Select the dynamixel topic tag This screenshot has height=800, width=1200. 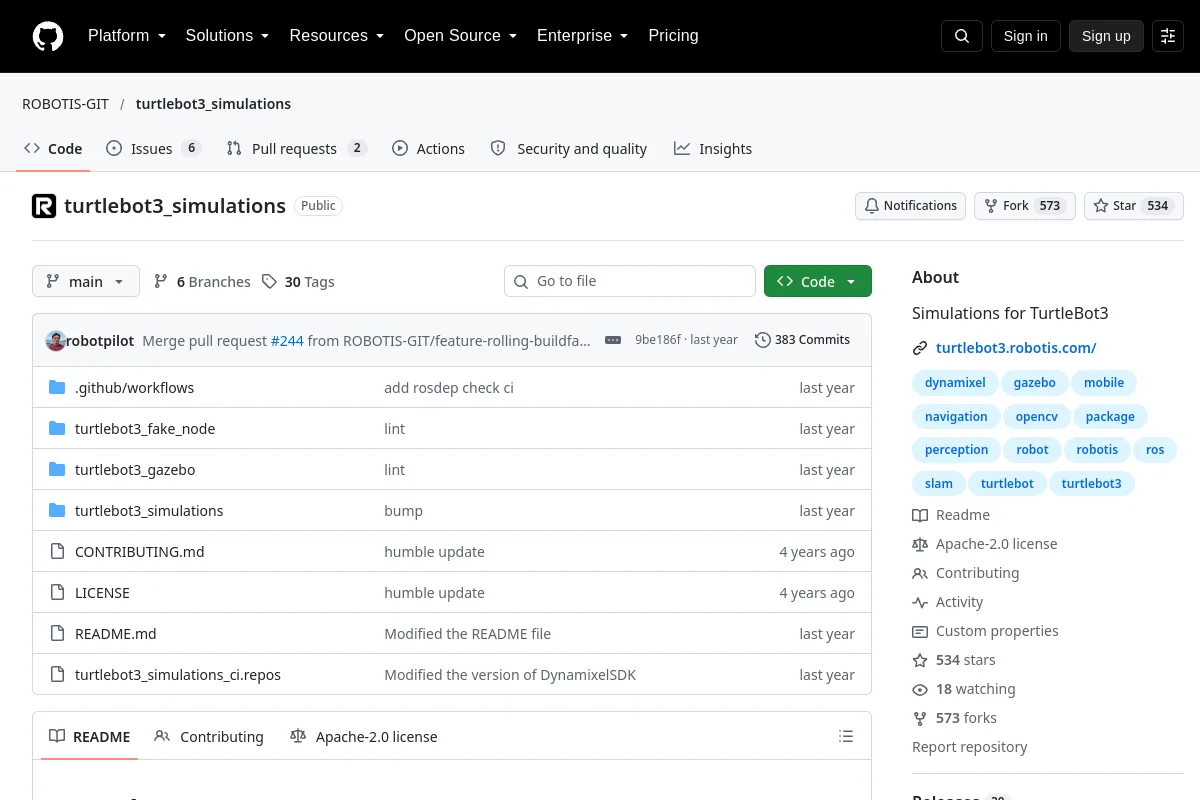(955, 383)
